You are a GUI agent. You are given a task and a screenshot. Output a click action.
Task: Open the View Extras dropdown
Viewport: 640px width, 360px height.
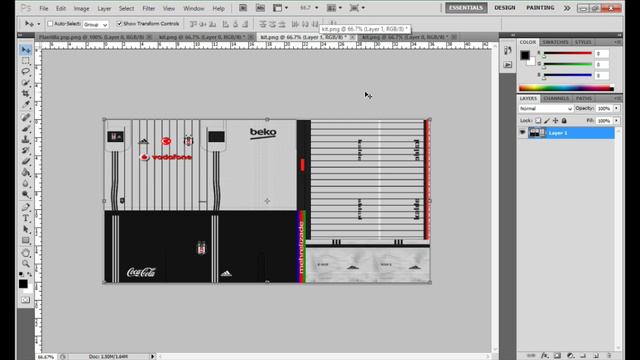pyautogui.click(x=280, y=8)
